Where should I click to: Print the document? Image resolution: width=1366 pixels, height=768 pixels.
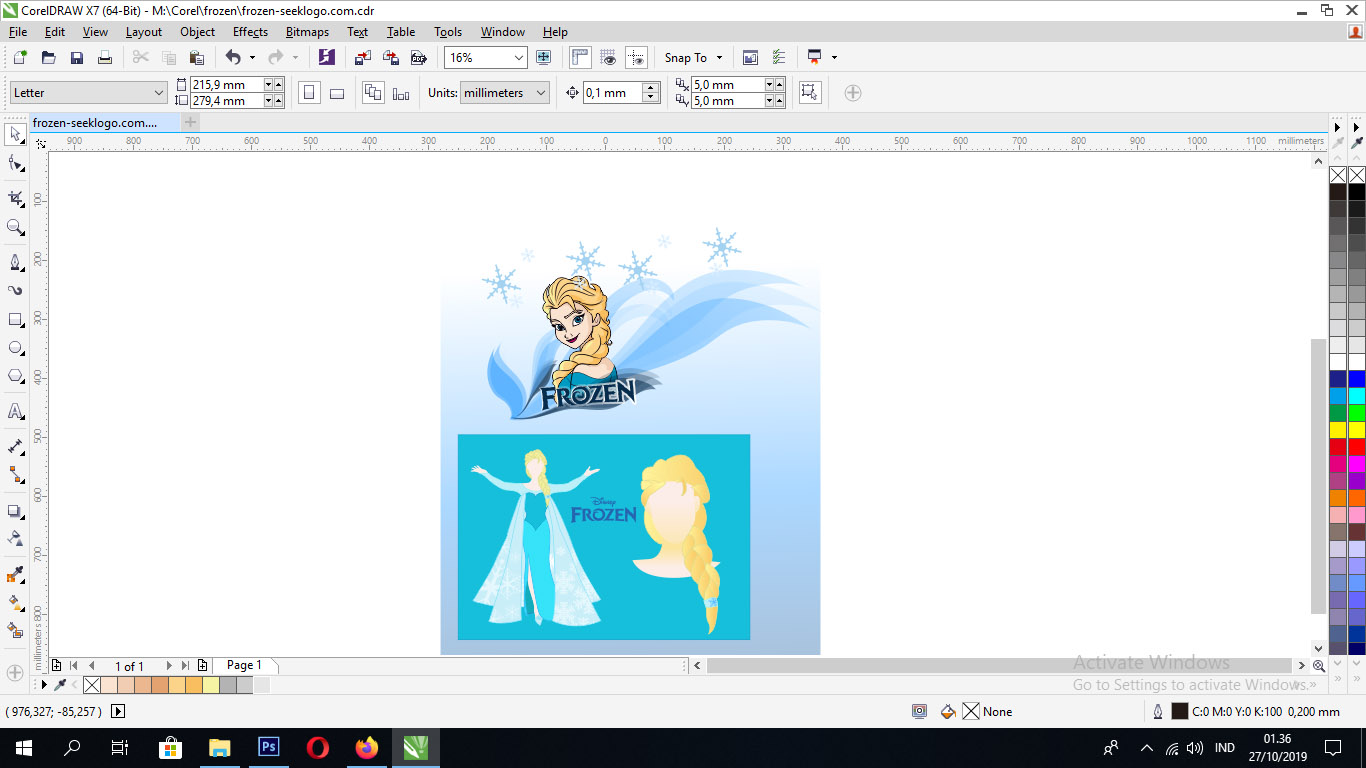coord(104,58)
